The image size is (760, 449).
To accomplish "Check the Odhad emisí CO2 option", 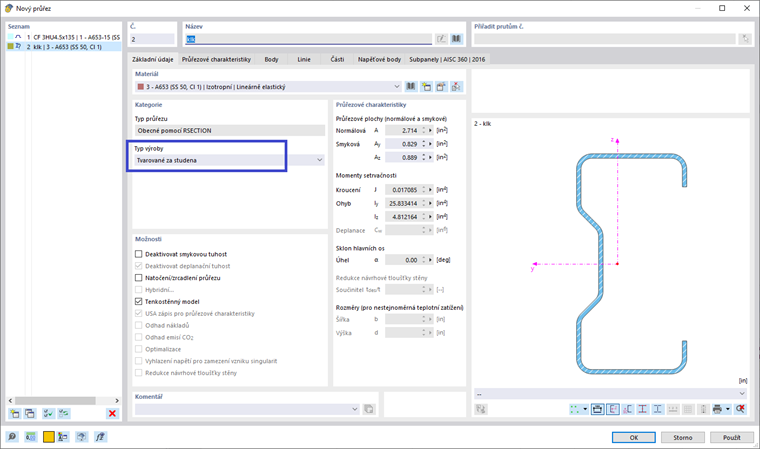I will tap(139, 337).
